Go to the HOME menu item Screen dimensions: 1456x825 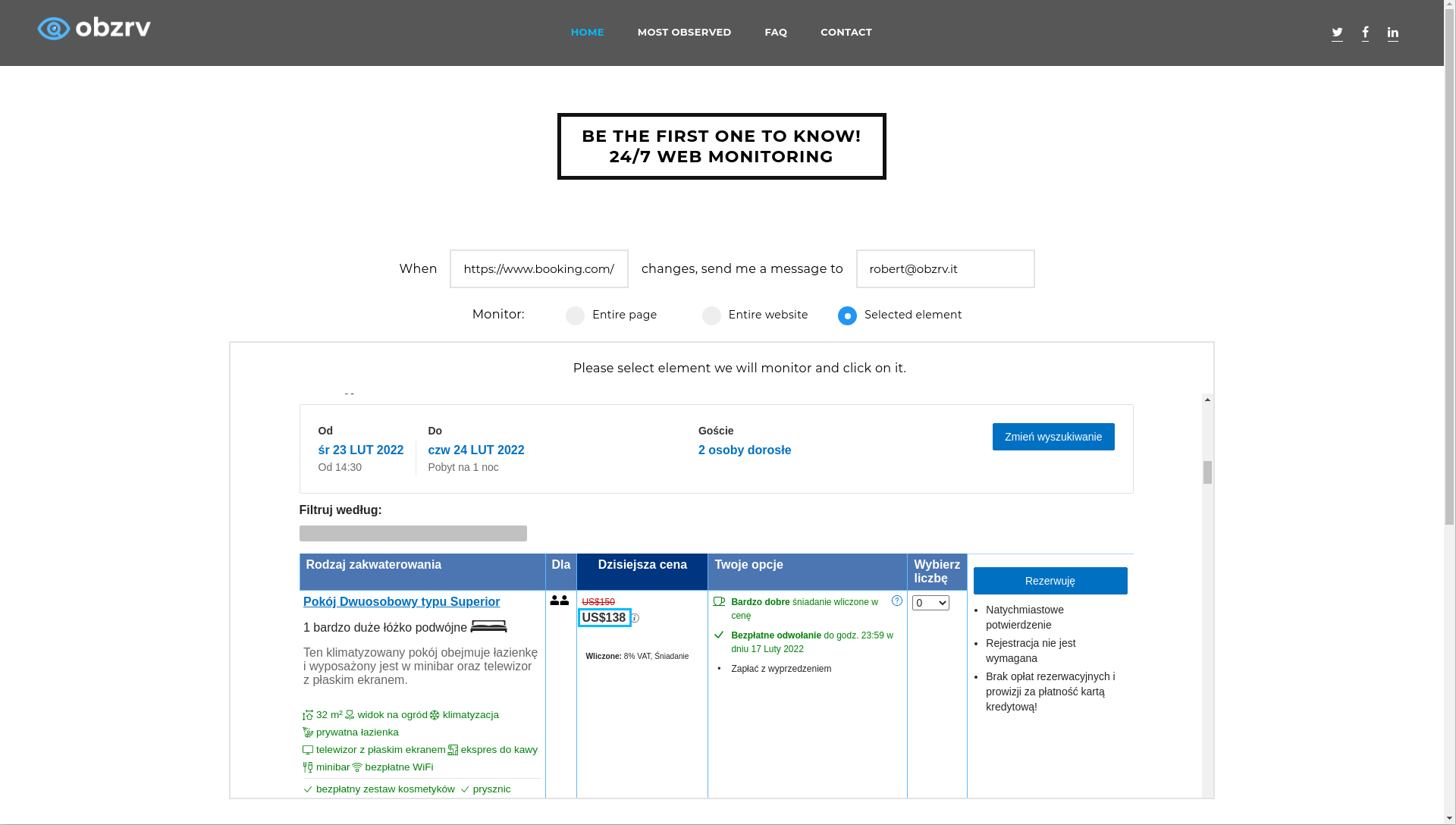point(587,32)
